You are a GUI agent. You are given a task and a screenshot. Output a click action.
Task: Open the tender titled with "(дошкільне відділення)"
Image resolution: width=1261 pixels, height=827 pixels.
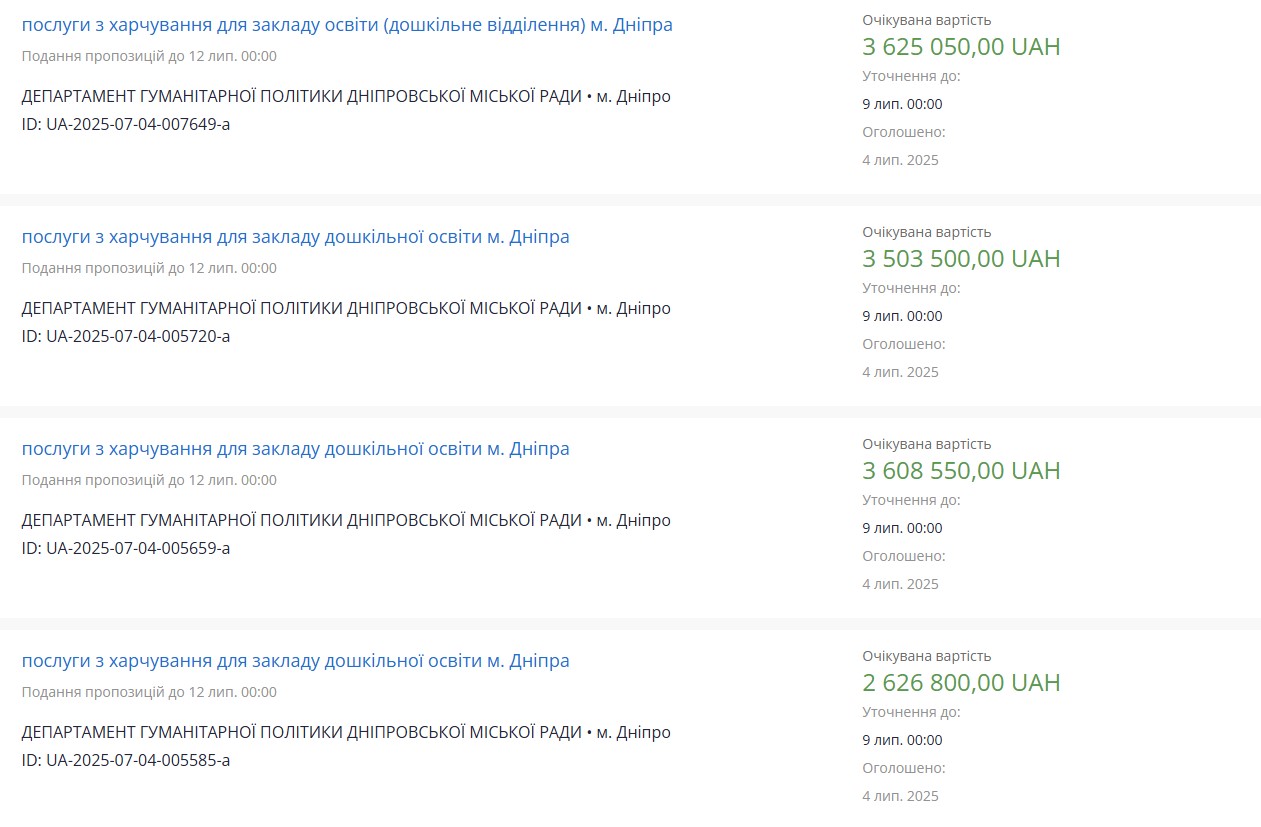click(347, 25)
